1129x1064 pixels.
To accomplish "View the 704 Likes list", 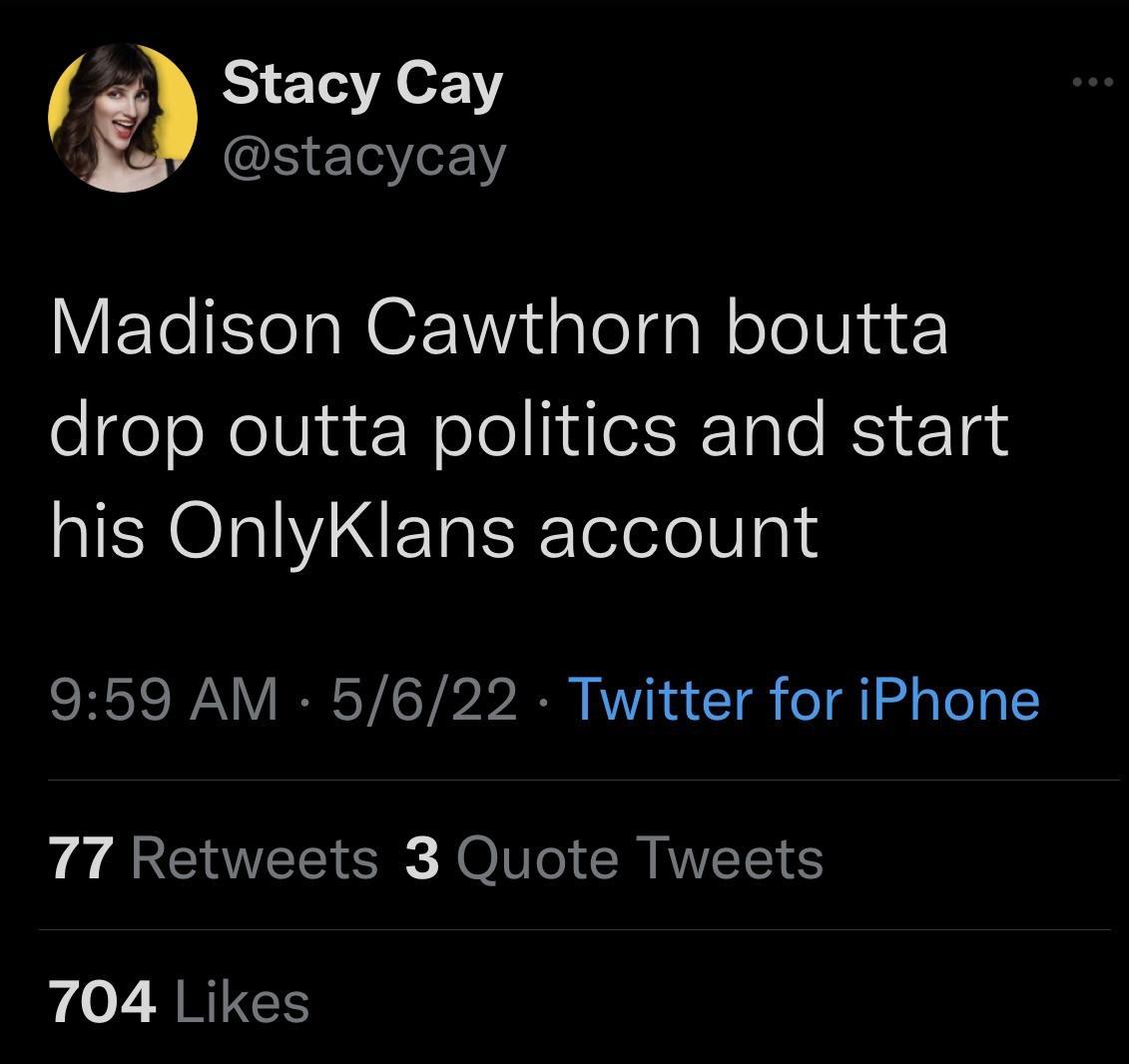I will tap(180, 1001).
